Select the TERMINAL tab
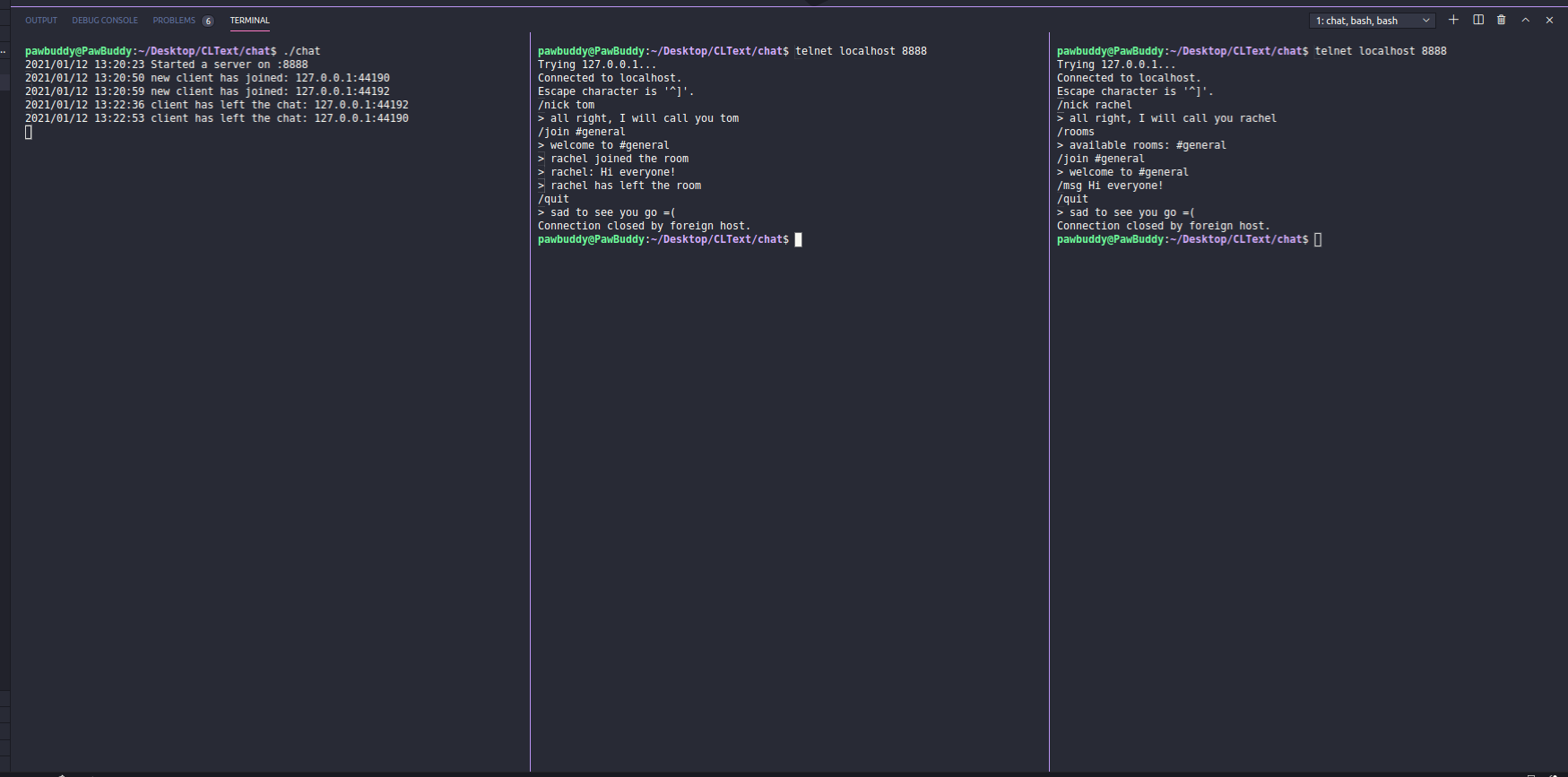The width and height of the screenshot is (1568, 777). (249, 20)
